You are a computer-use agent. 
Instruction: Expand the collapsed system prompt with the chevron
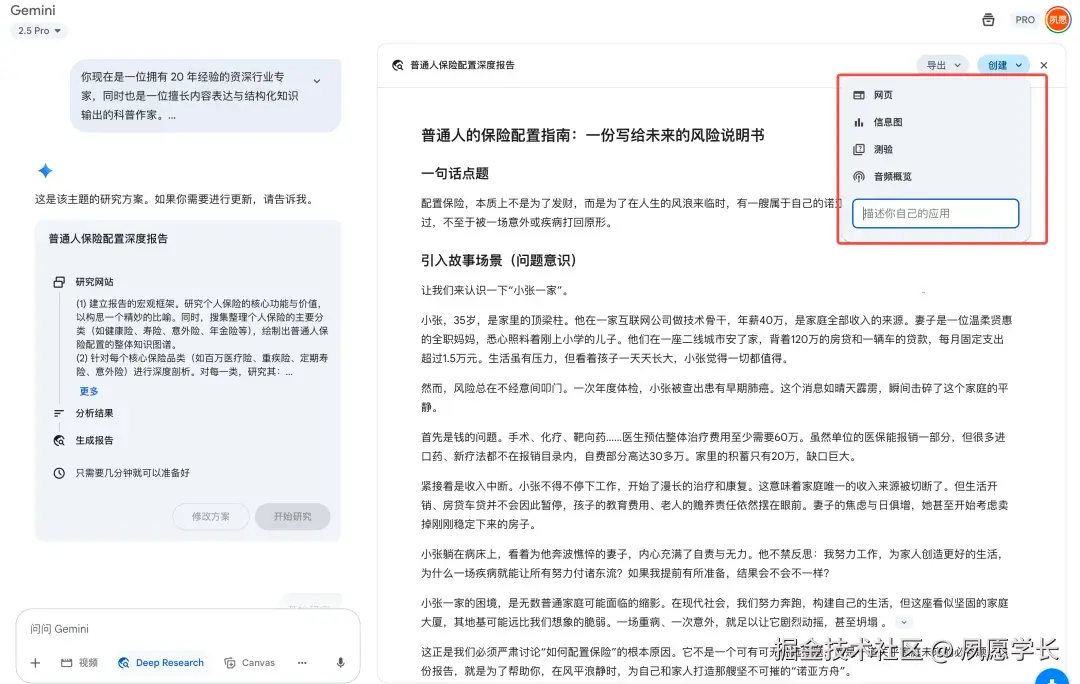tap(317, 79)
